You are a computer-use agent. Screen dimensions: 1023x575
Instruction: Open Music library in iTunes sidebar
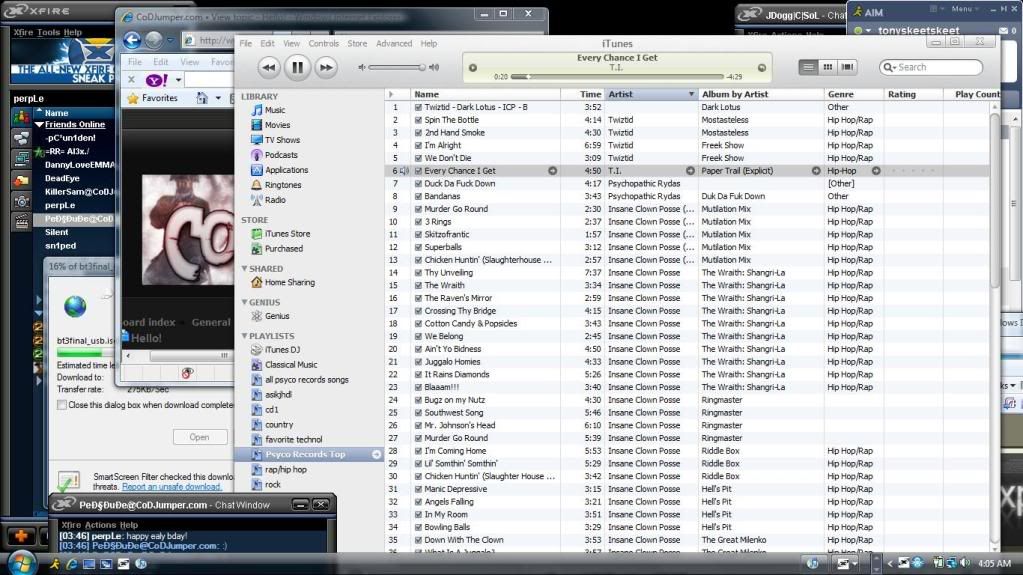275,110
